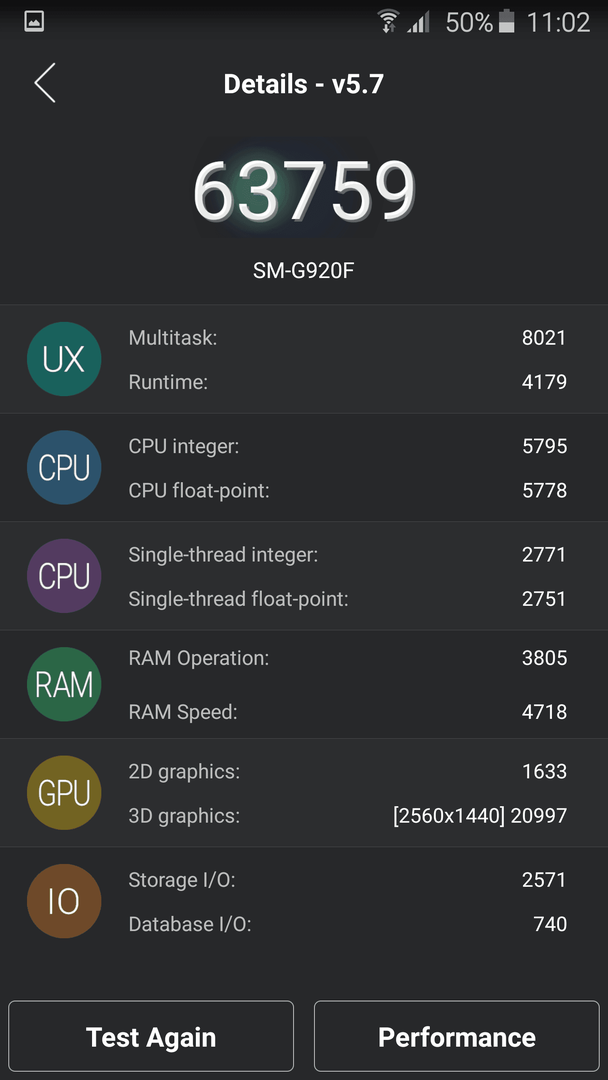Tap the back arrow icon
This screenshot has height=1080, width=608.
coord(45,83)
